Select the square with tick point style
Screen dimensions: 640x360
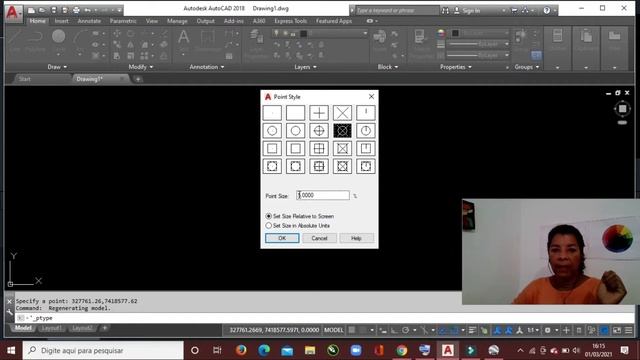click(365, 148)
